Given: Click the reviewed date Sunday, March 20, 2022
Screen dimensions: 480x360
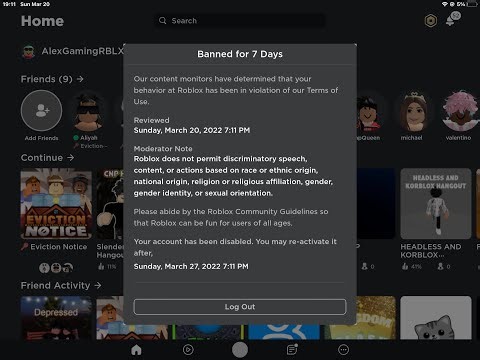Looking at the screenshot, I should 192,130.
